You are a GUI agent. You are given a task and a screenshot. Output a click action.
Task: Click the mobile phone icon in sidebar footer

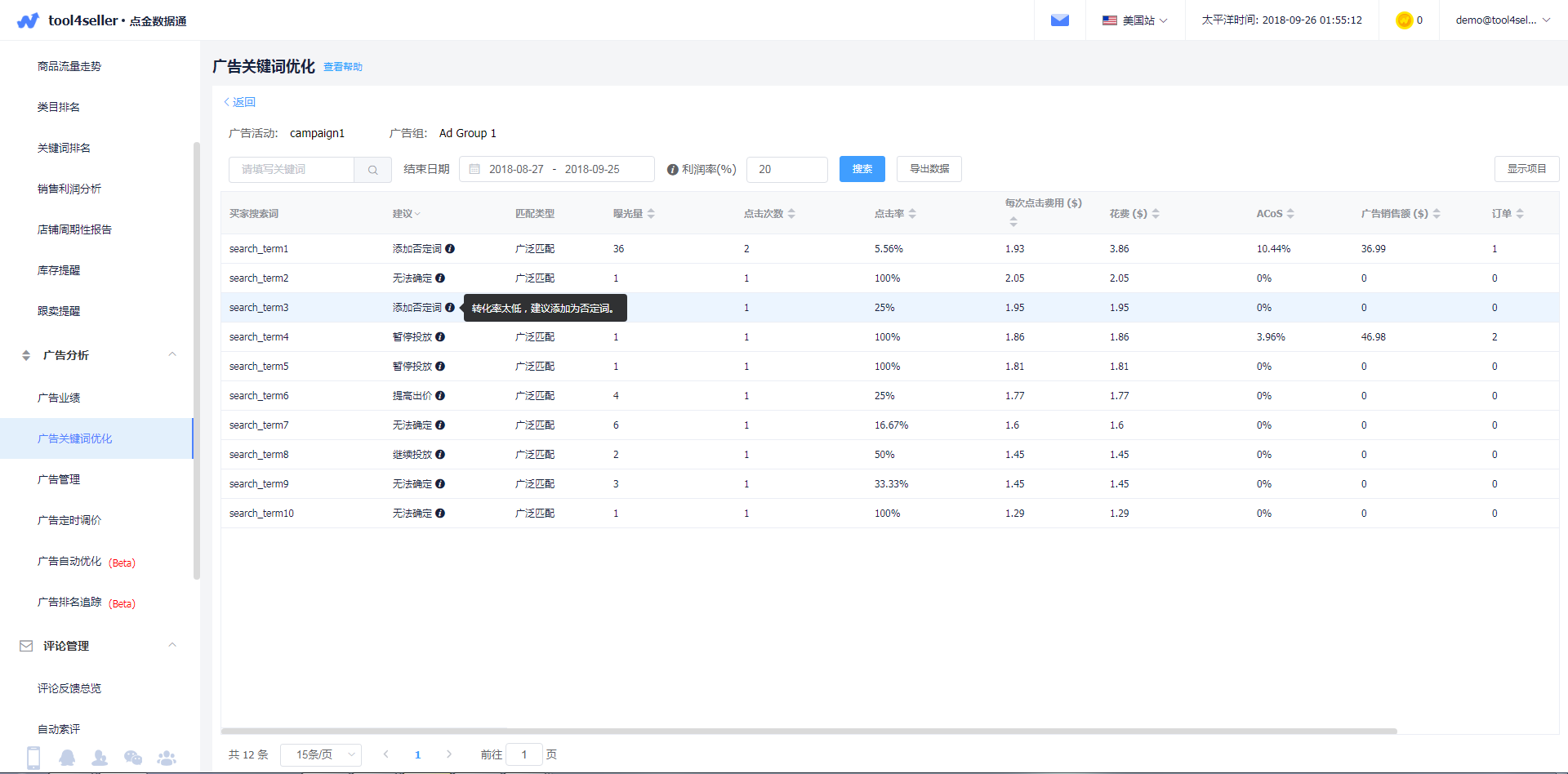coord(33,758)
